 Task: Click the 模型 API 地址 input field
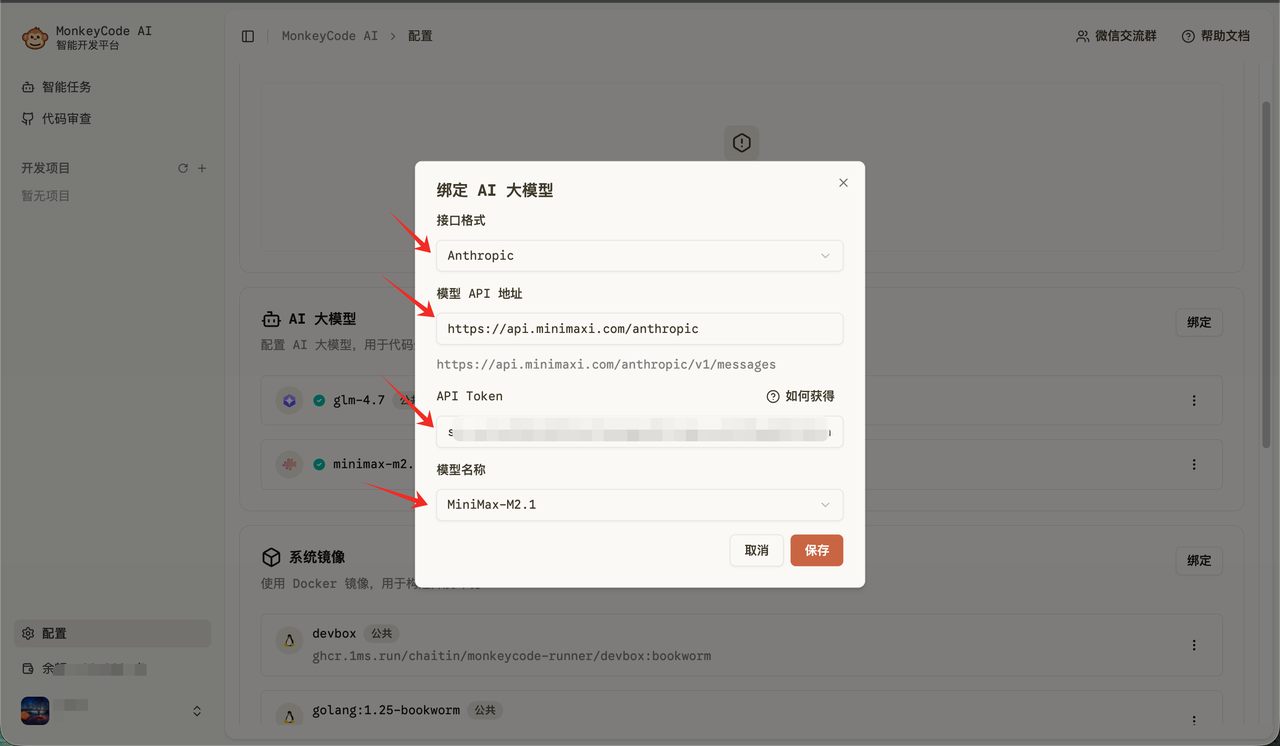pos(639,329)
